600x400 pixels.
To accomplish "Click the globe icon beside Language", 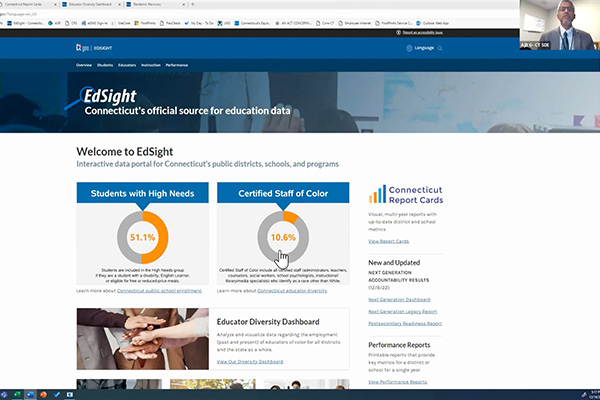I will tap(410, 47).
